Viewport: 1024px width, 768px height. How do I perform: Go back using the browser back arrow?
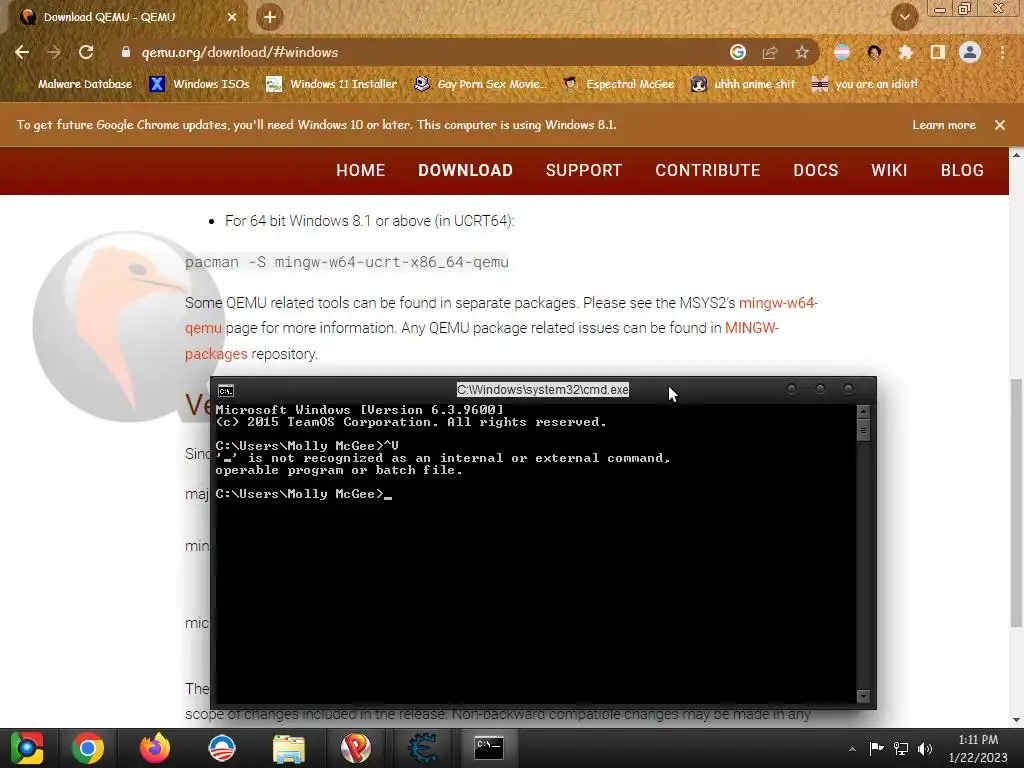(x=22, y=52)
